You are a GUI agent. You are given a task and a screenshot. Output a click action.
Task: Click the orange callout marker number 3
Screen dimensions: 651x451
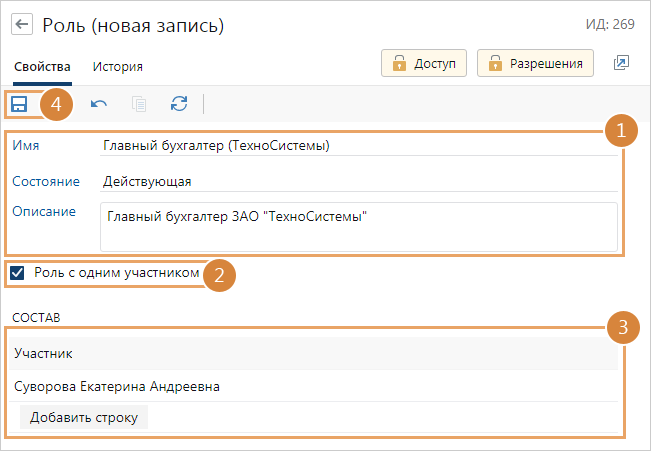pos(622,327)
